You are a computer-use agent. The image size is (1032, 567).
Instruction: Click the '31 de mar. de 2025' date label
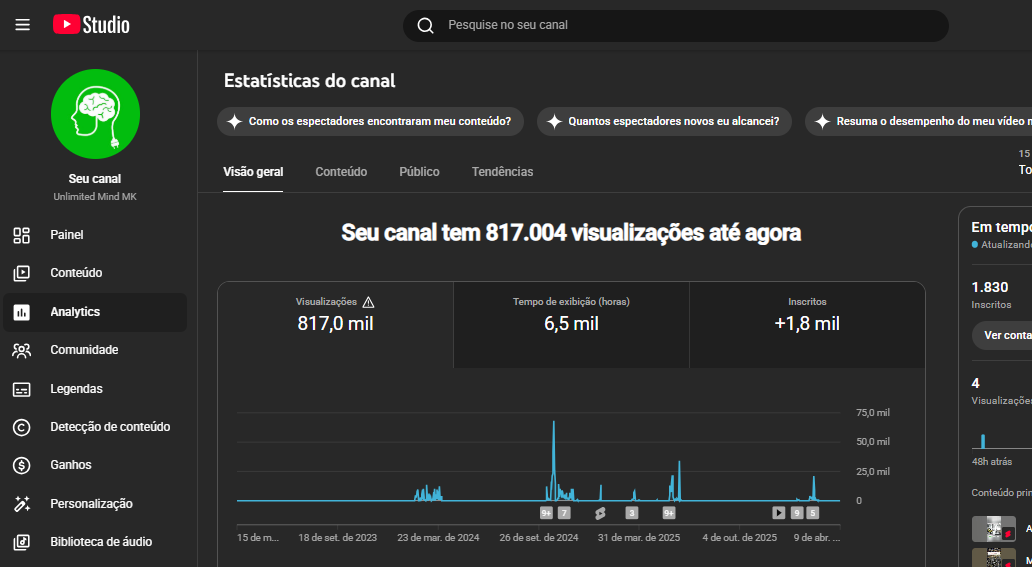(x=638, y=537)
